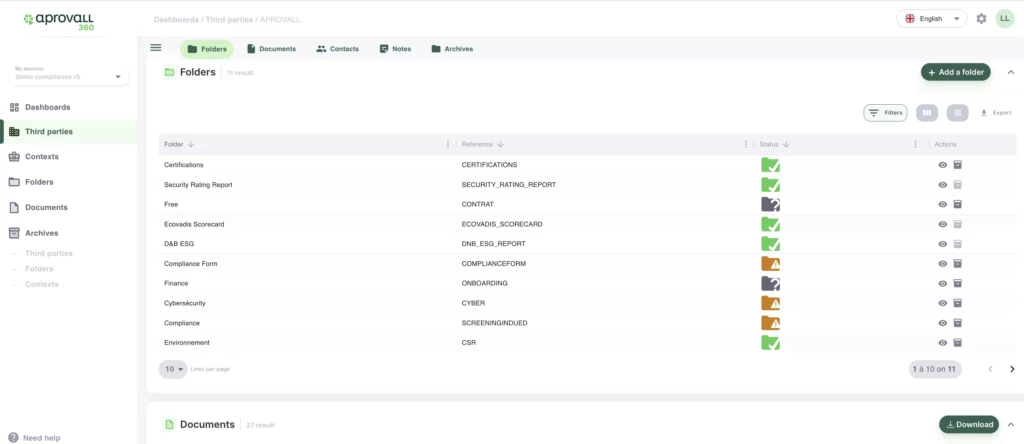
Task: Archive the Certifications folder
Action: [957, 165]
